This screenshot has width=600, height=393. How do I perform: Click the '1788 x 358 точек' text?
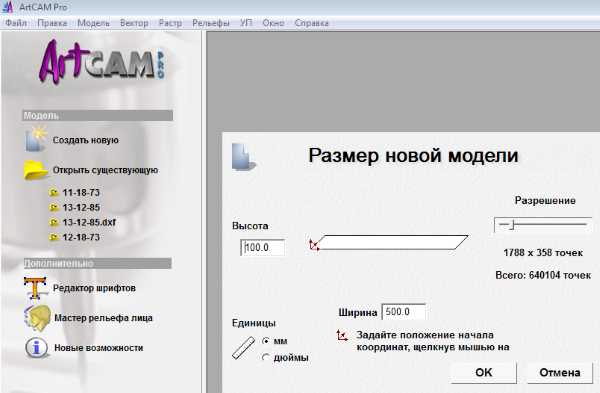543,253
